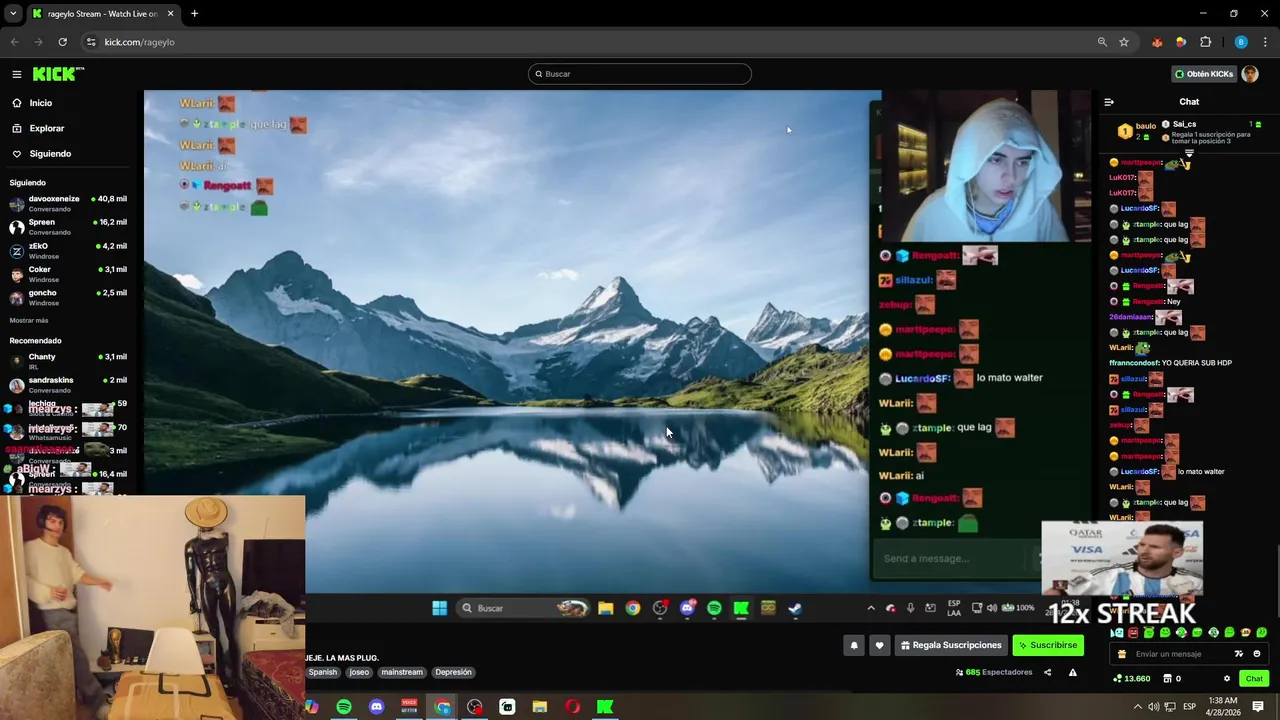Click the gift icon in chat input

(1122, 654)
